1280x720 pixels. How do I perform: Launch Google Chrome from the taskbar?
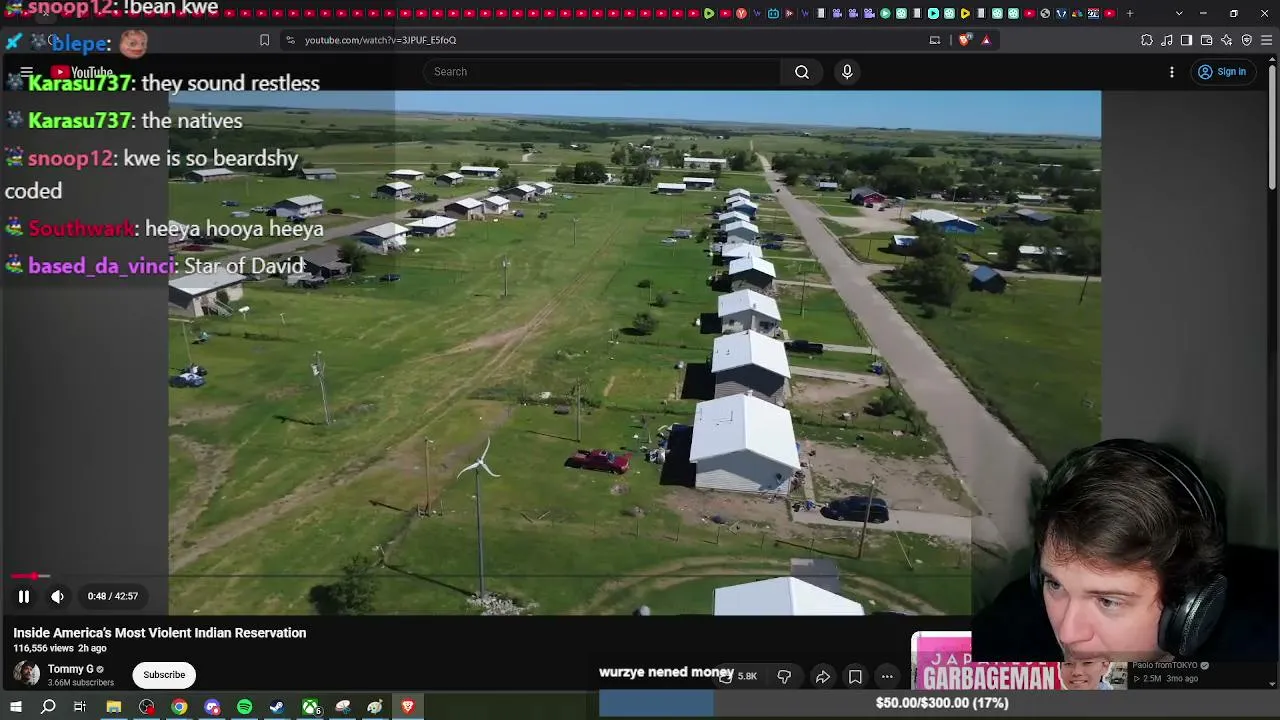(x=179, y=707)
